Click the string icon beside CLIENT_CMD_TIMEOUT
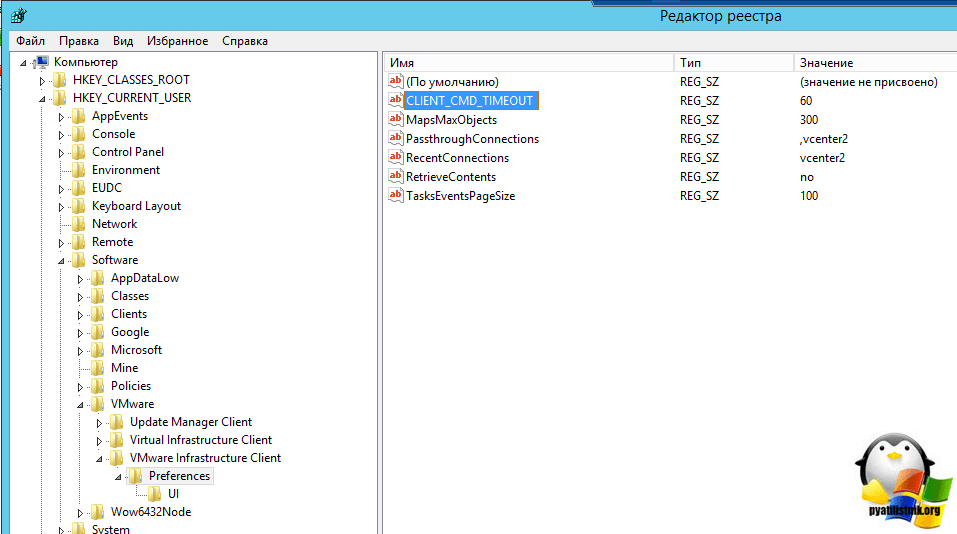The width and height of the screenshot is (957, 534). (395, 101)
